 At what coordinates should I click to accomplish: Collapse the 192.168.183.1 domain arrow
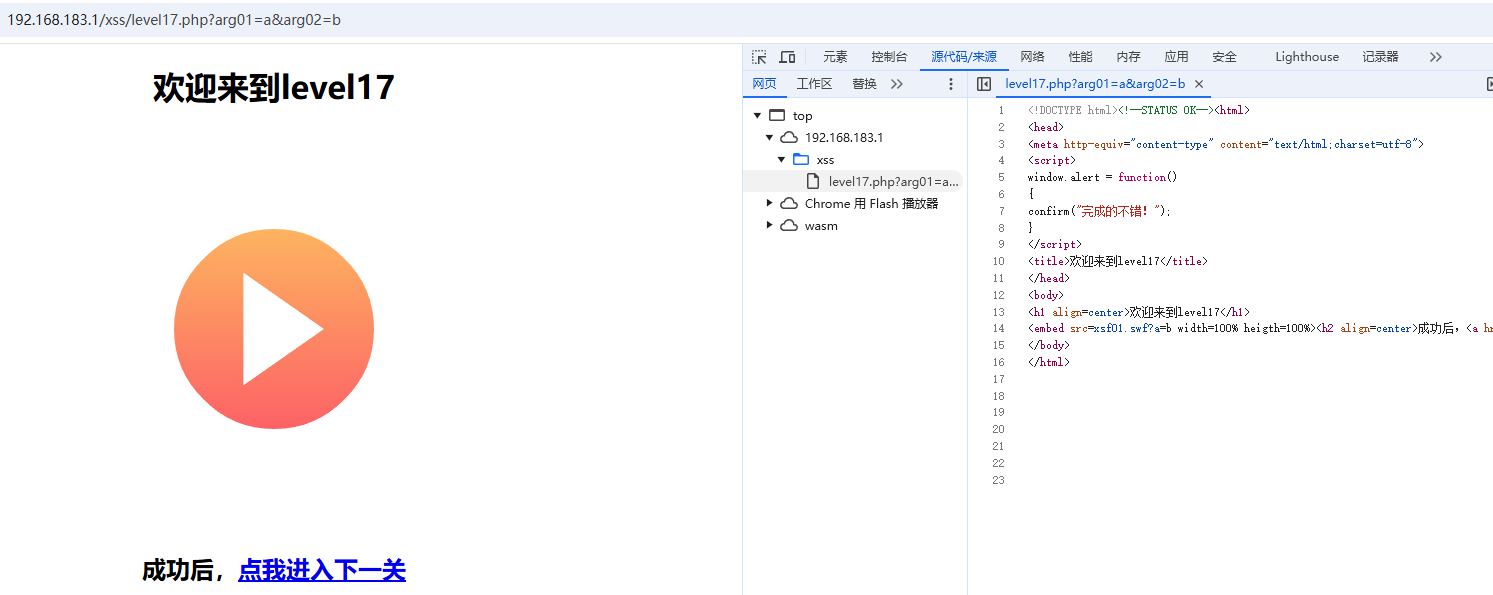[770, 138]
